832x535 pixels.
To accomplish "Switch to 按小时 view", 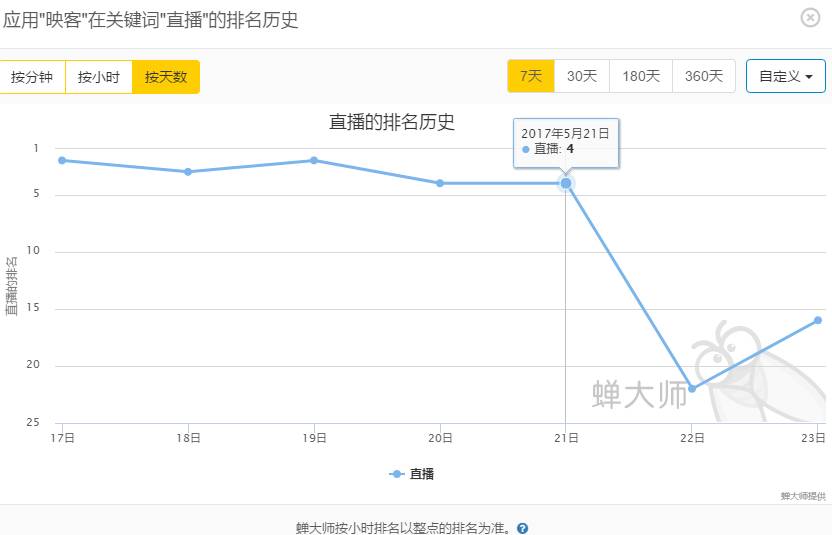I will 99,77.
